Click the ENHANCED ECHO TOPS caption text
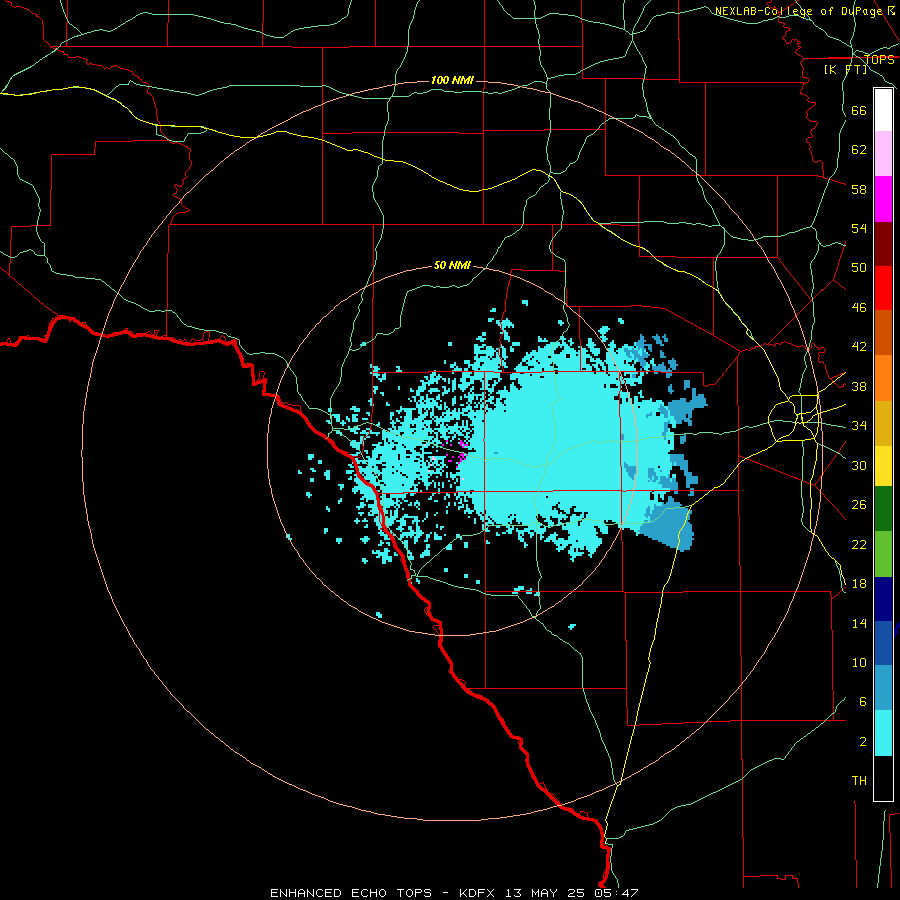Screen dimensions: 900x900 pos(351,893)
